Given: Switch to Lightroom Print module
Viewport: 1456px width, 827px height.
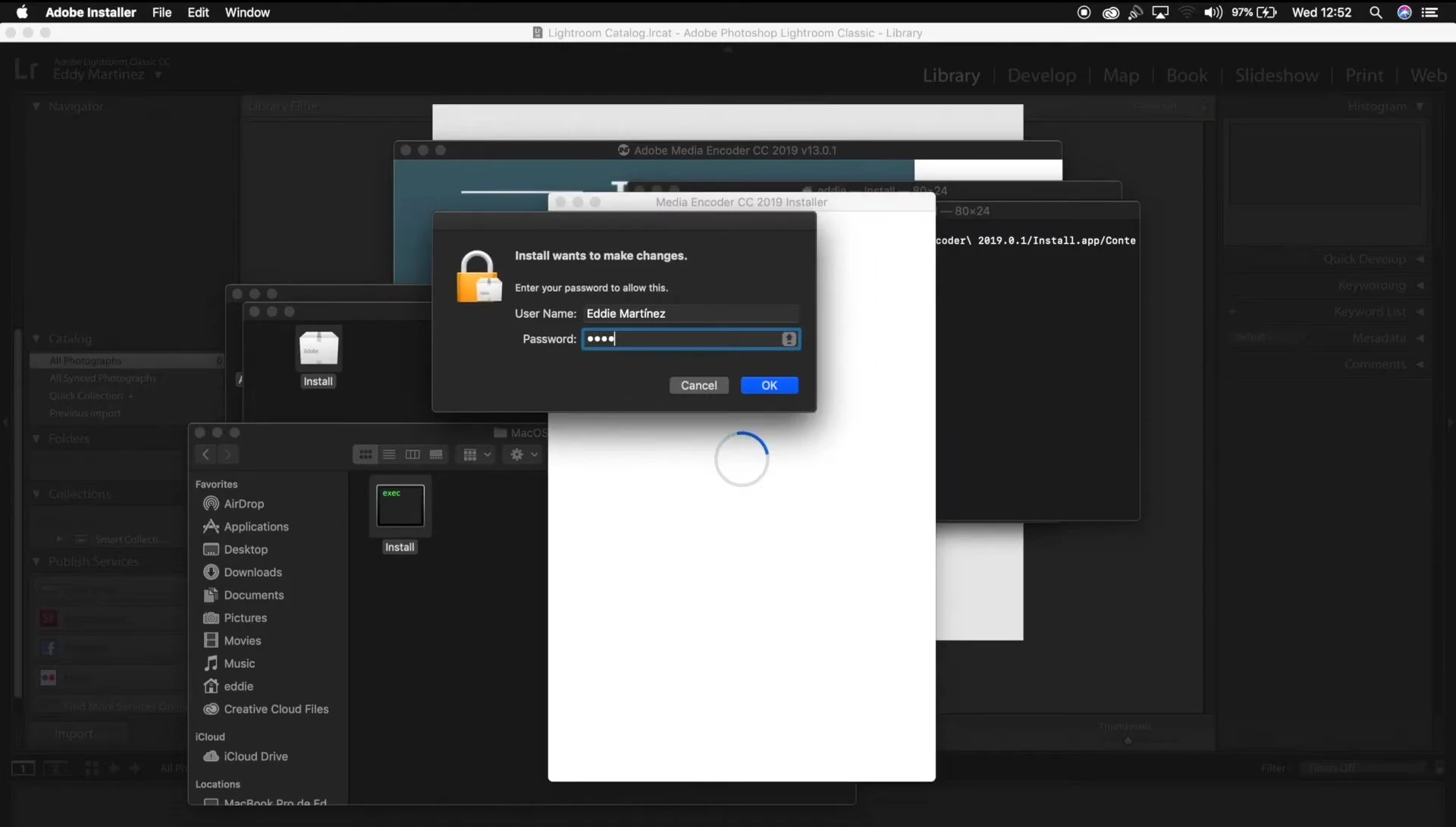Looking at the screenshot, I should [1364, 76].
